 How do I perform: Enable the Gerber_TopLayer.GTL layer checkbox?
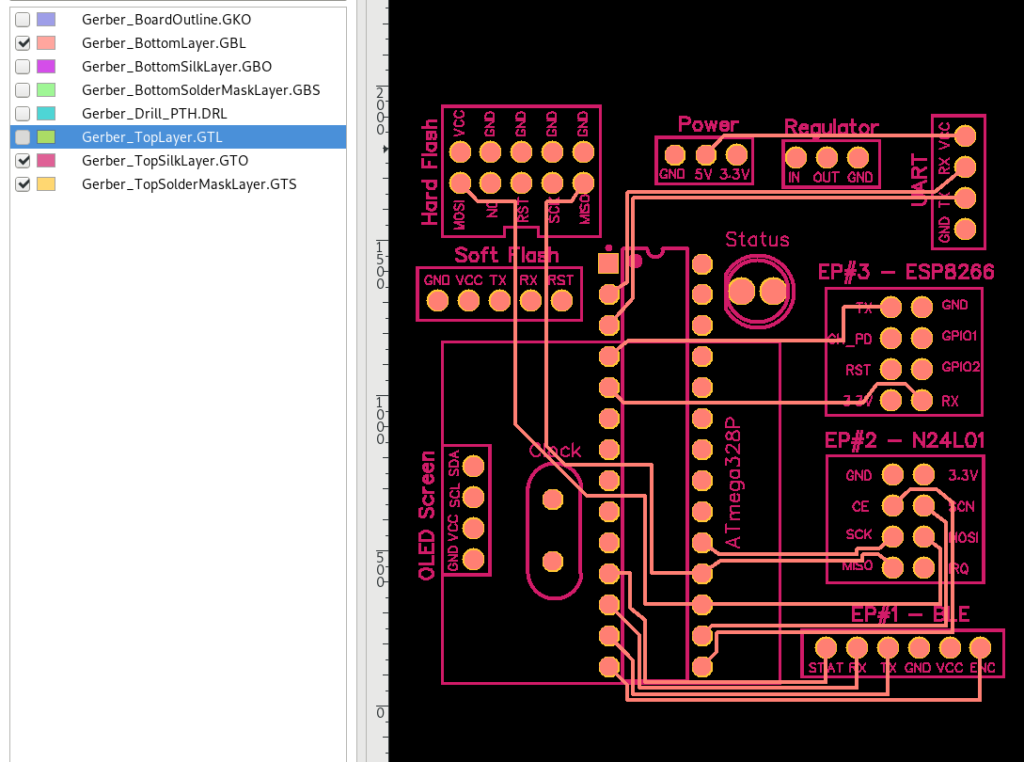(23, 137)
